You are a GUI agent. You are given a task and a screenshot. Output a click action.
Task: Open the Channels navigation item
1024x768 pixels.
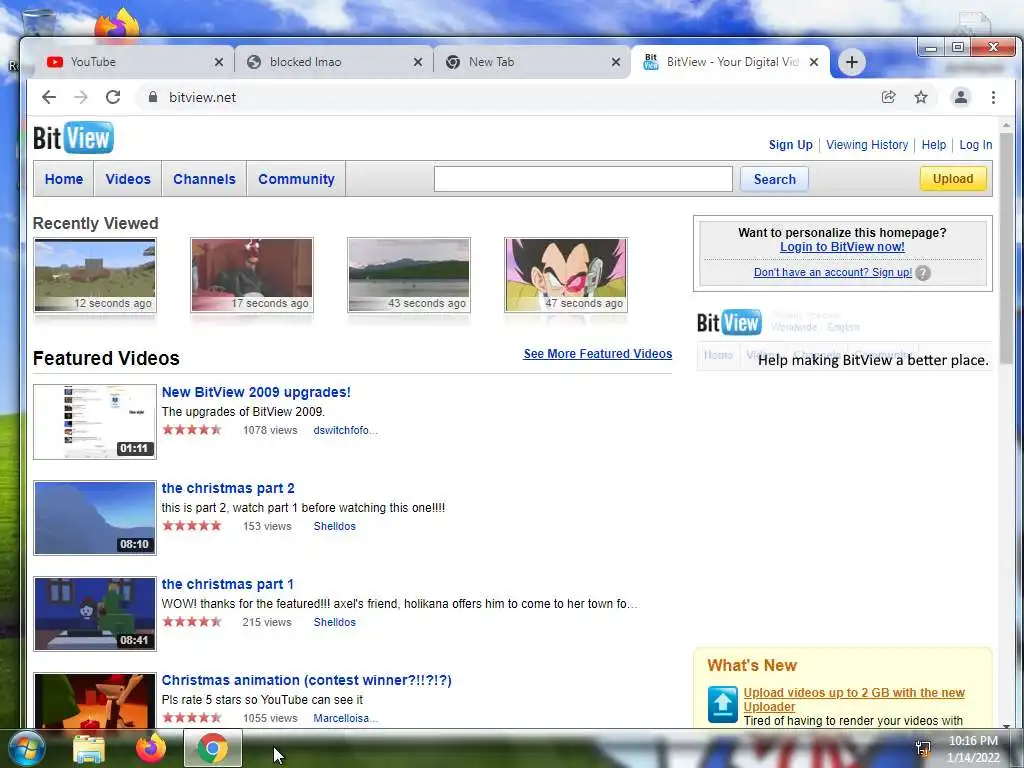(x=204, y=179)
